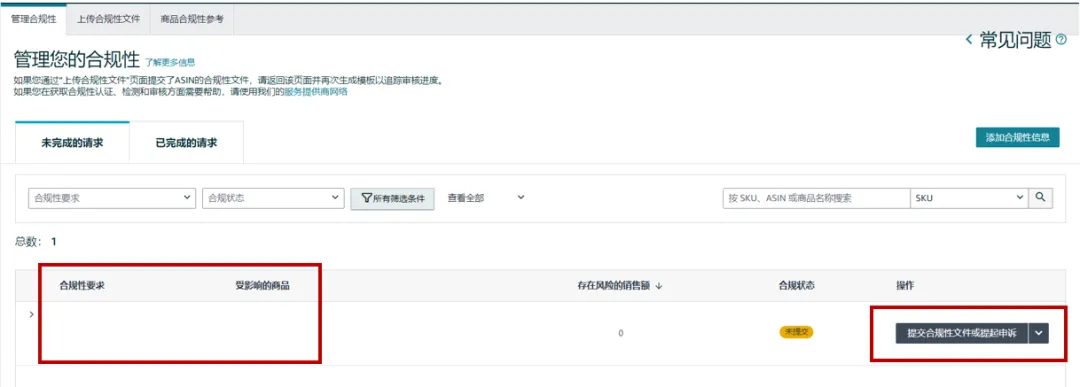Collapse 常见问题 panel with left chevron
This screenshot has height=387, width=1080.
[x=969, y=41]
